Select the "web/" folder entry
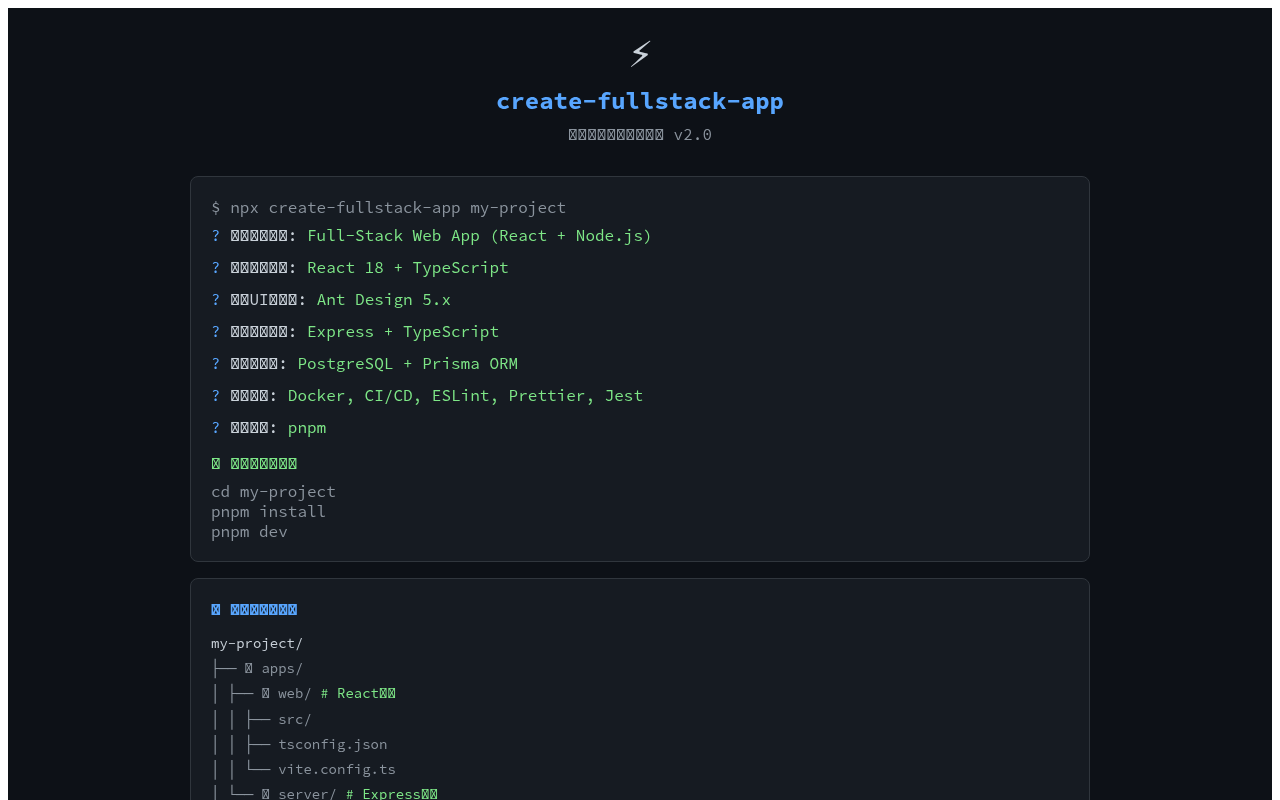 pos(295,693)
